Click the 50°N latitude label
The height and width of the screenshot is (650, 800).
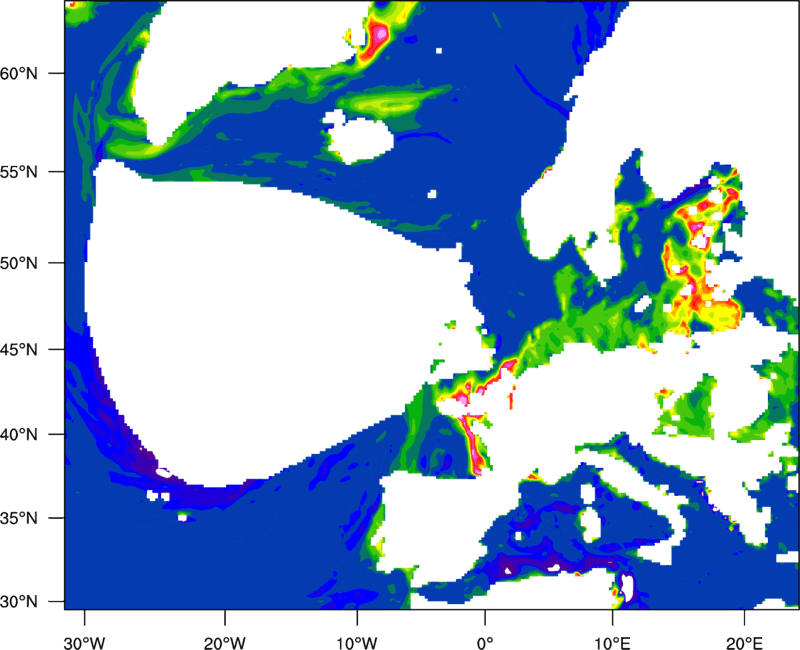[19, 263]
